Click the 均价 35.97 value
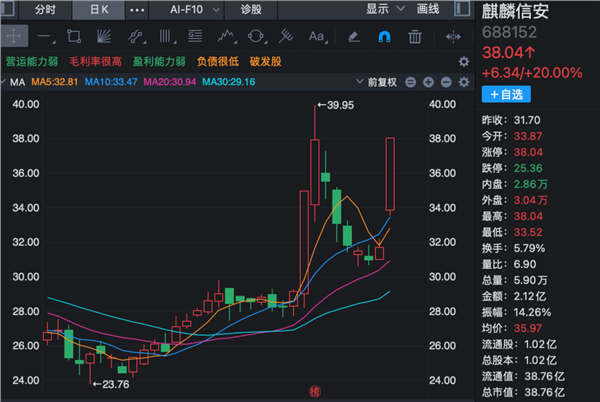Image resolution: width=600 pixels, height=402 pixels. [x=528, y=328]
